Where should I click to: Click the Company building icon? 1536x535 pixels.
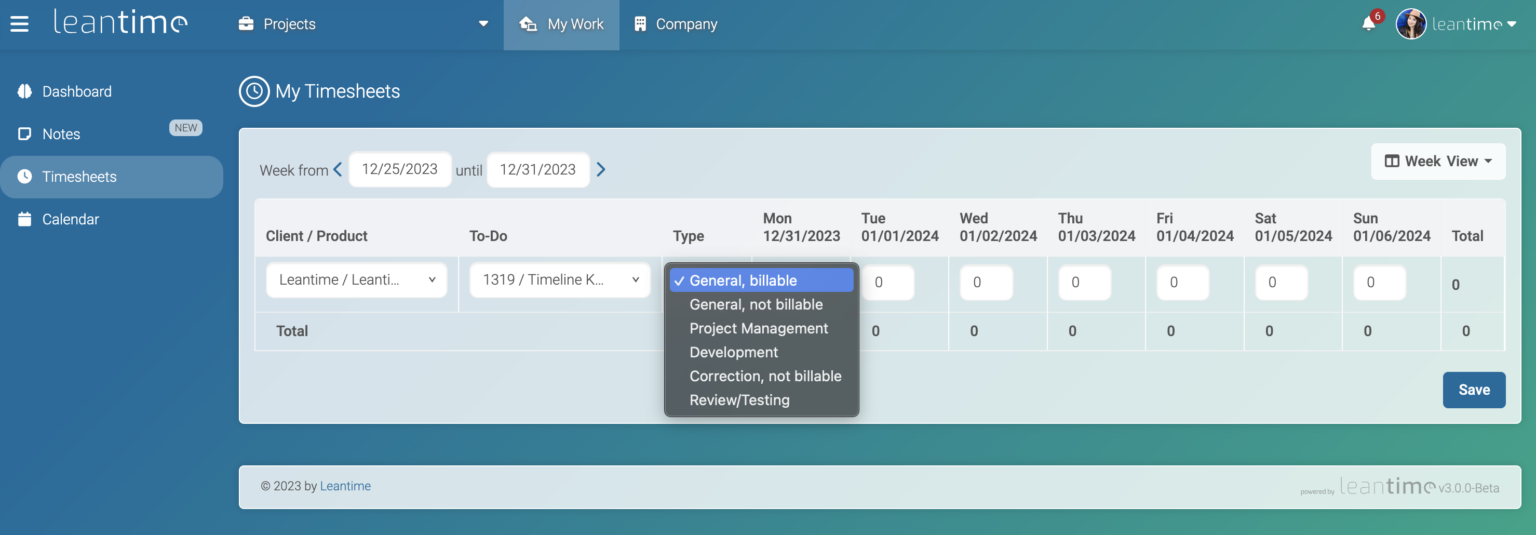coord(641,24)
